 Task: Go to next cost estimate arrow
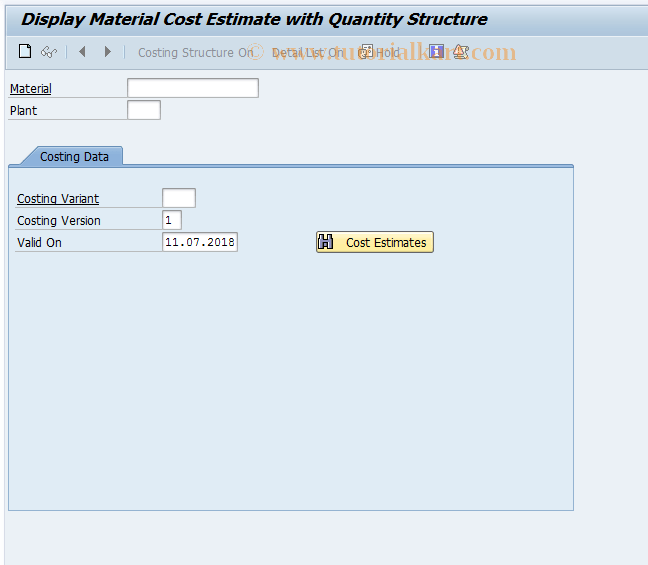pos(107,52)
